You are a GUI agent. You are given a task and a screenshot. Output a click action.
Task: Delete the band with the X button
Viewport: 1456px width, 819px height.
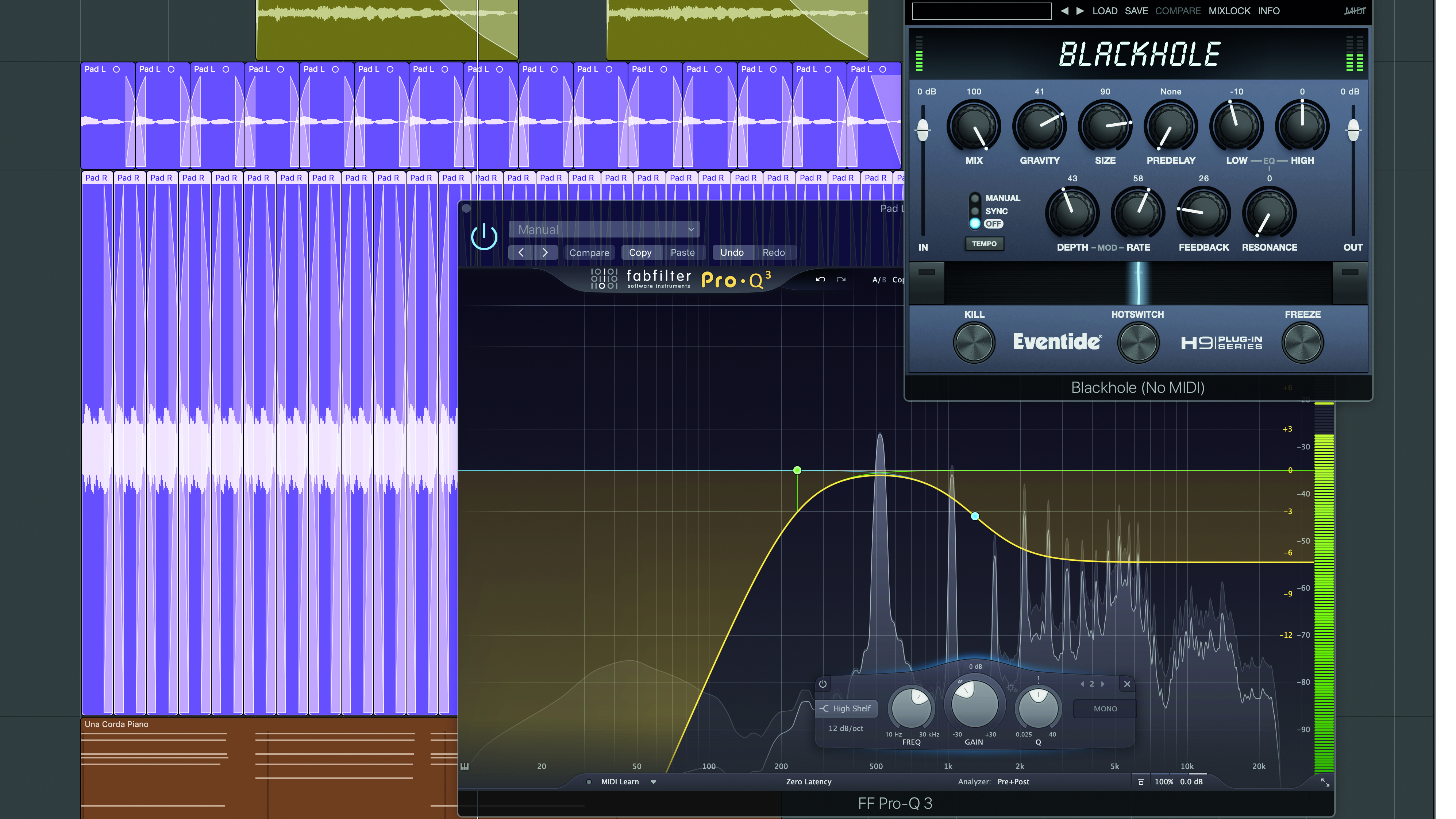coord(1127,684)
